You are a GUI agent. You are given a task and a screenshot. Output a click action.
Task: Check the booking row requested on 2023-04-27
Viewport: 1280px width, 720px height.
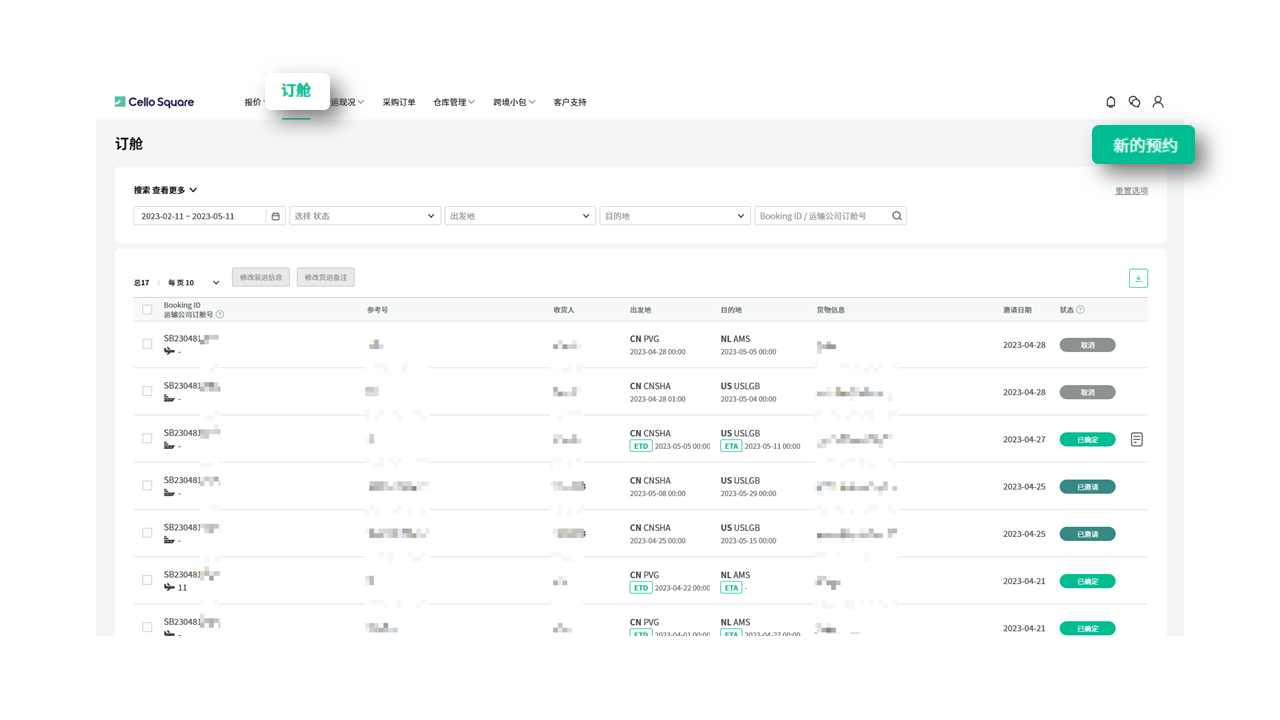click(x=147, y=439)
